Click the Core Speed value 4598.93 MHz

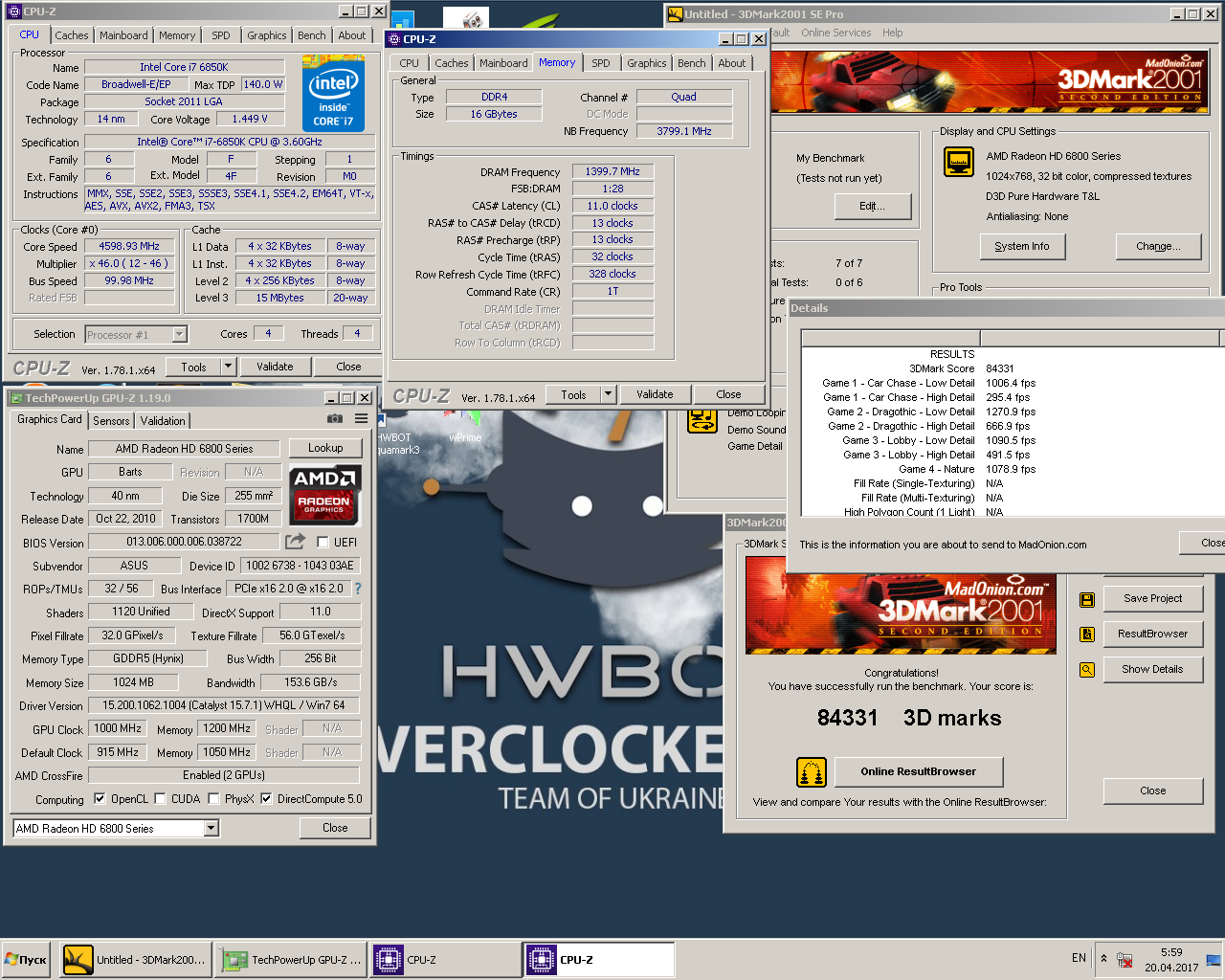(129, 246)
